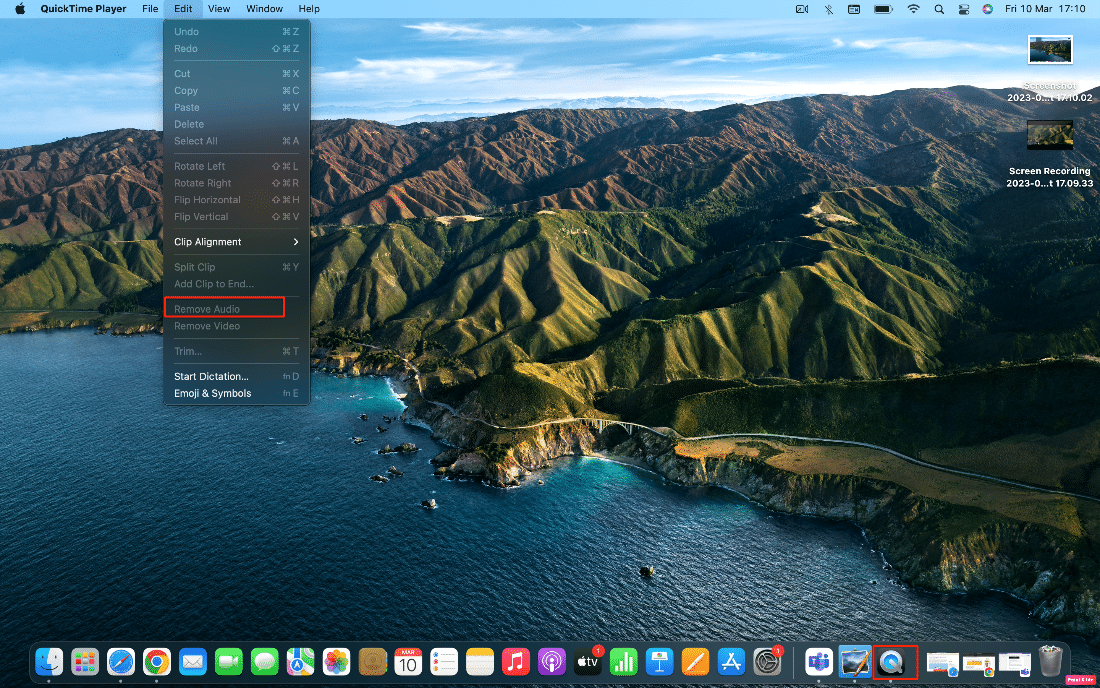Open Spotlight search in menu bar
1100x688 pixels.
click(x=939, y=9)
